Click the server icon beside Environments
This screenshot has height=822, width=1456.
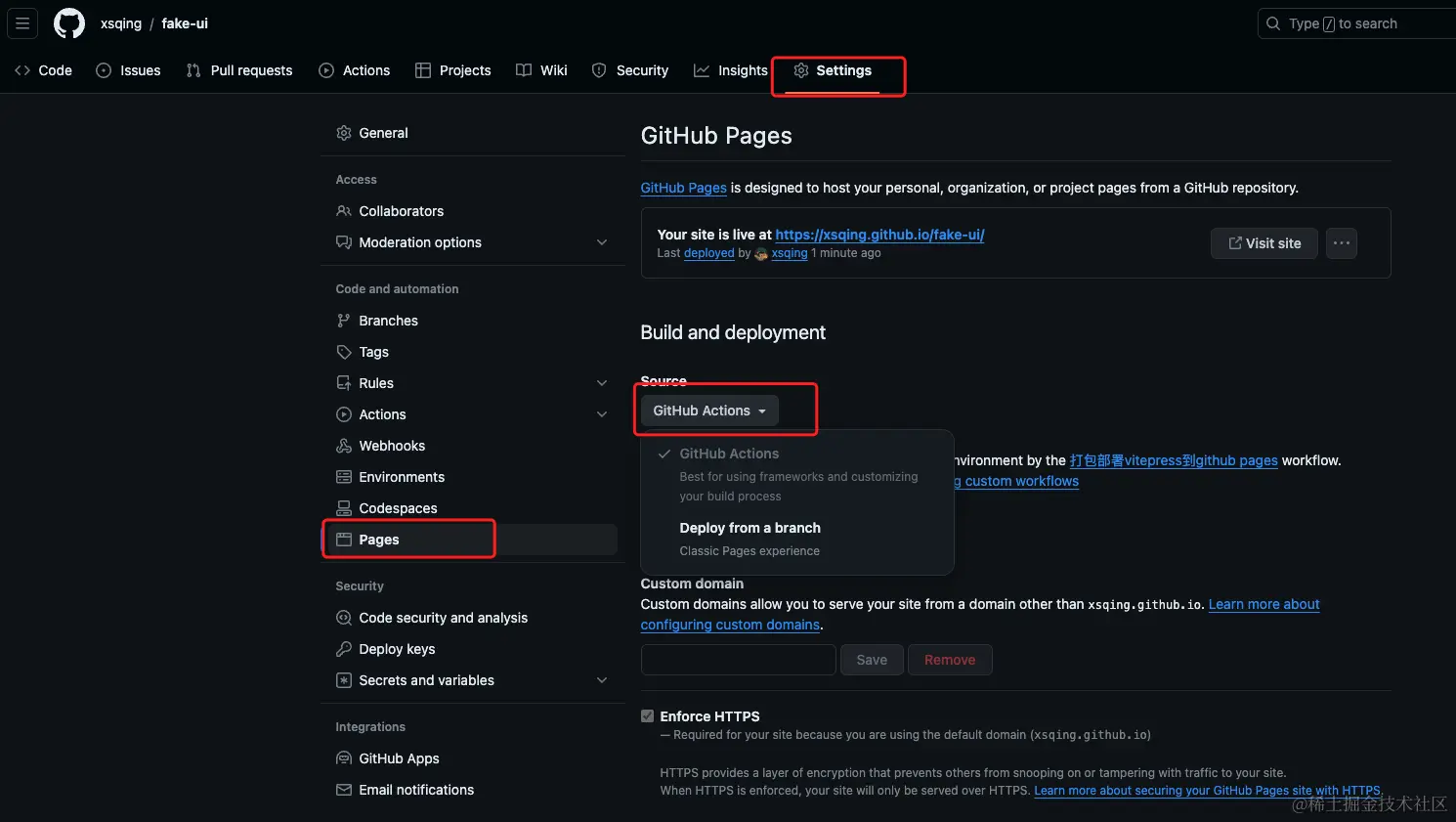344,477
